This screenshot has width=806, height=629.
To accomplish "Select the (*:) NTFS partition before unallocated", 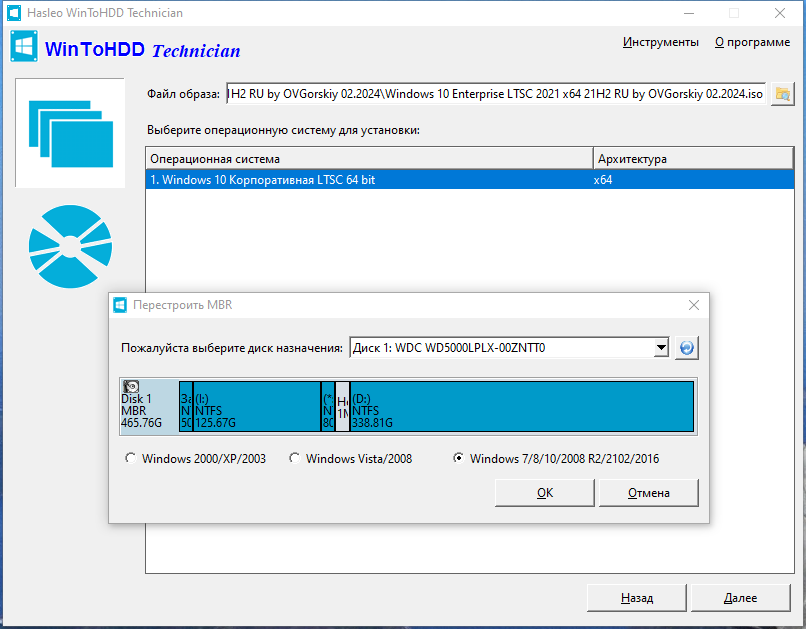I will point(328,406).
